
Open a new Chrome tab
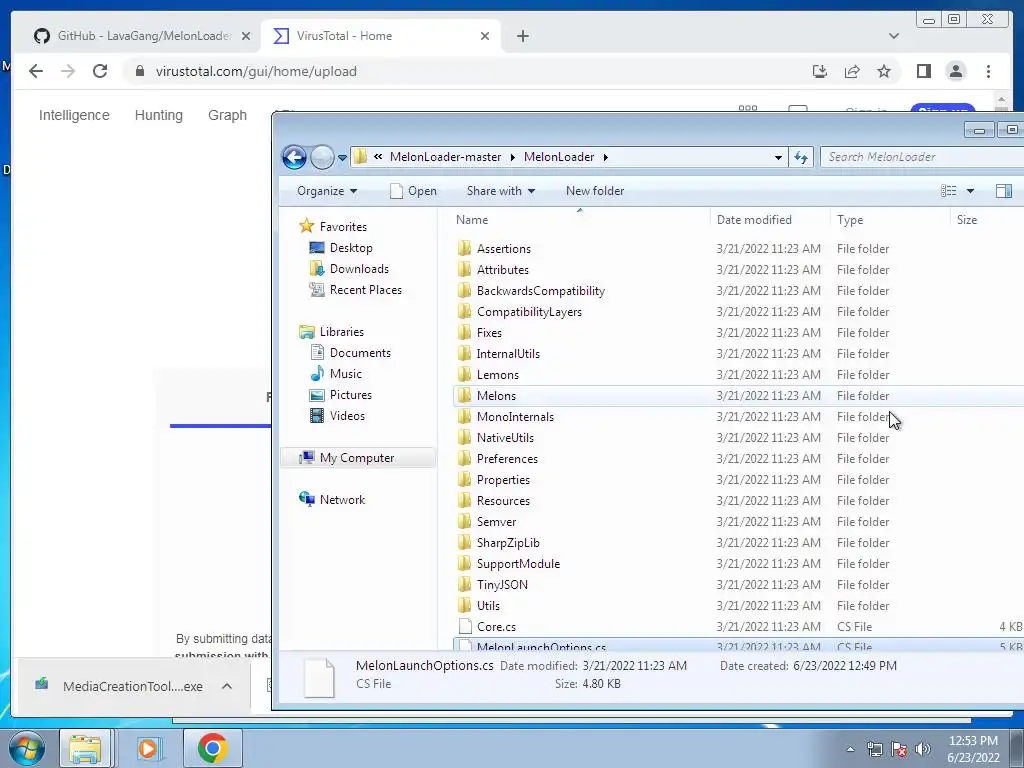coord(522,36)
